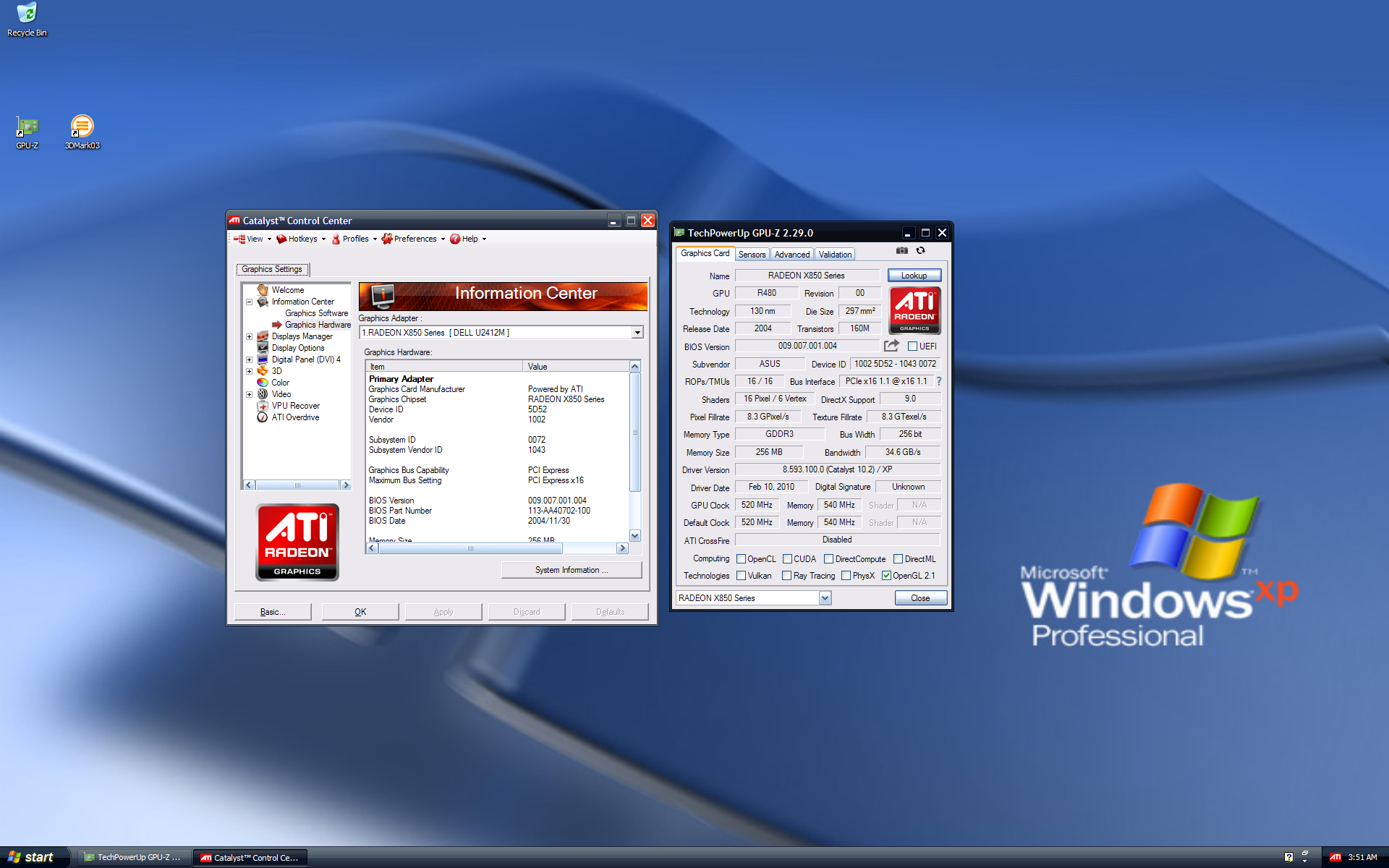Enable the OpenCL checkbox

(741, 559)
